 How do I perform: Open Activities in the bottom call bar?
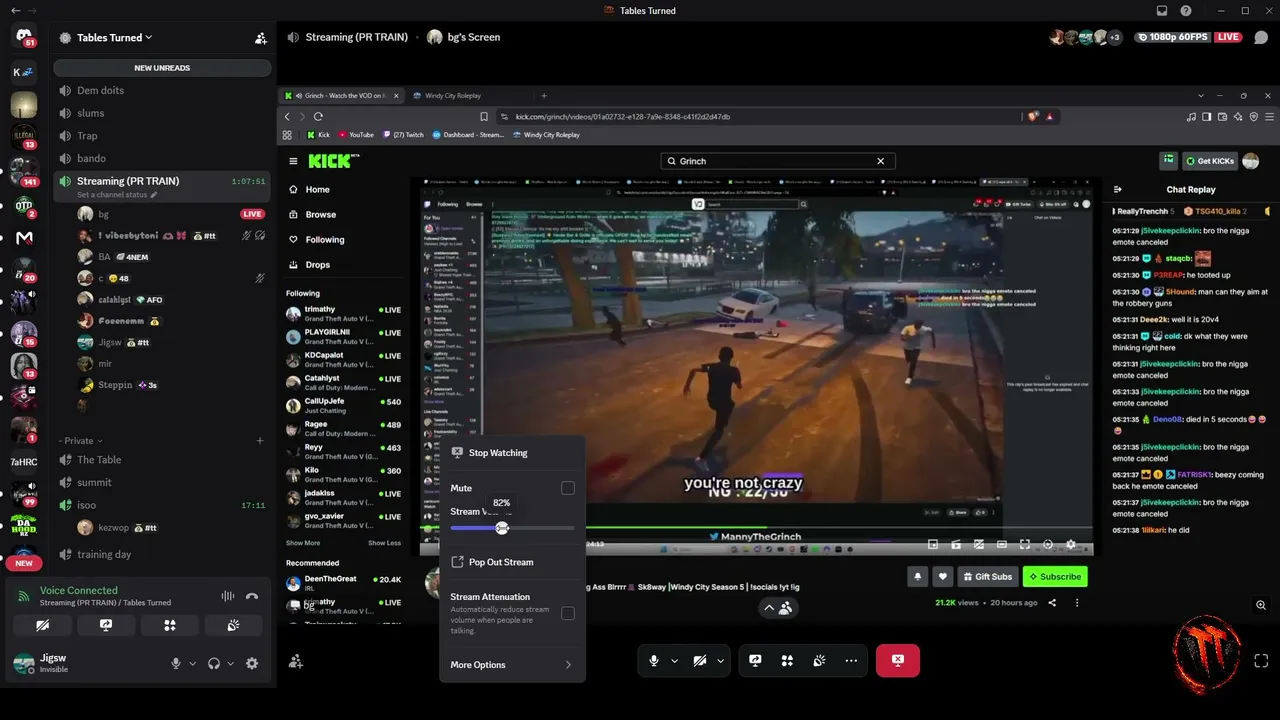pos(787,660)
